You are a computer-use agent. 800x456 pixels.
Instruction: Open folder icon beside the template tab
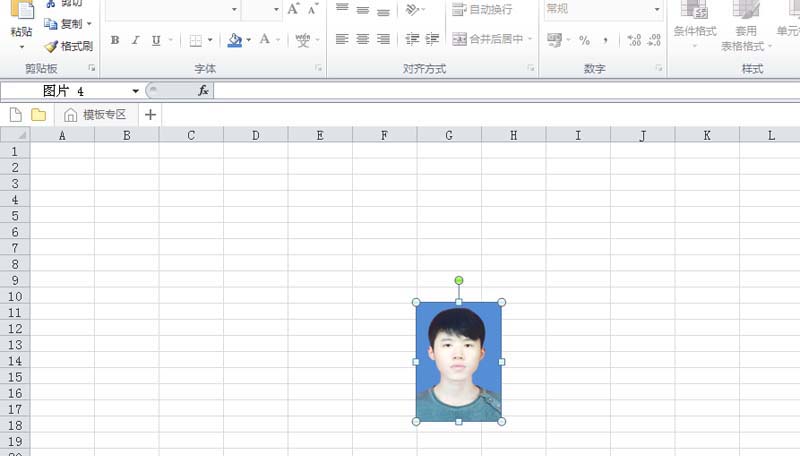(38, 115)
